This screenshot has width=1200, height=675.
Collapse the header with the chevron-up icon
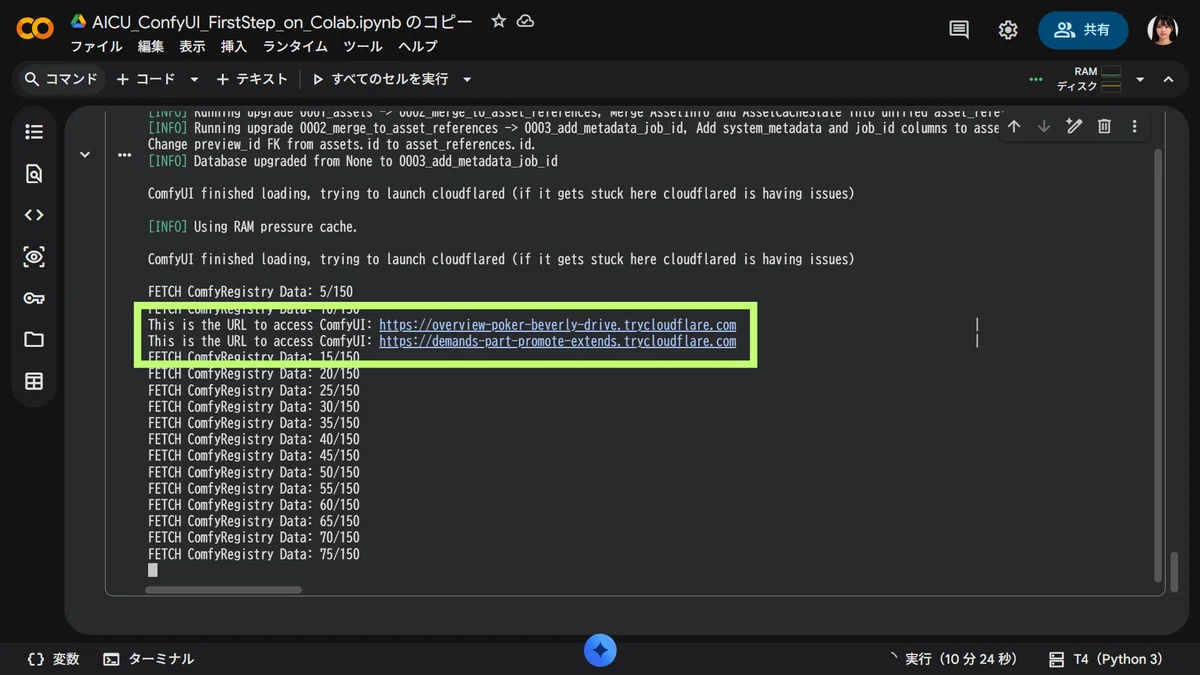[1167, 79]
